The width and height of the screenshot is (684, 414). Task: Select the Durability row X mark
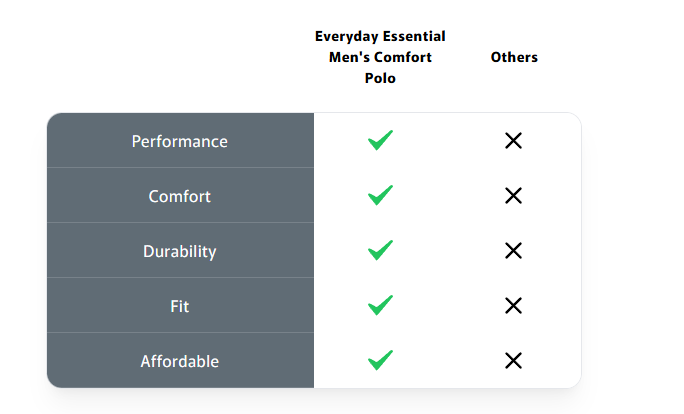[514, 251]
